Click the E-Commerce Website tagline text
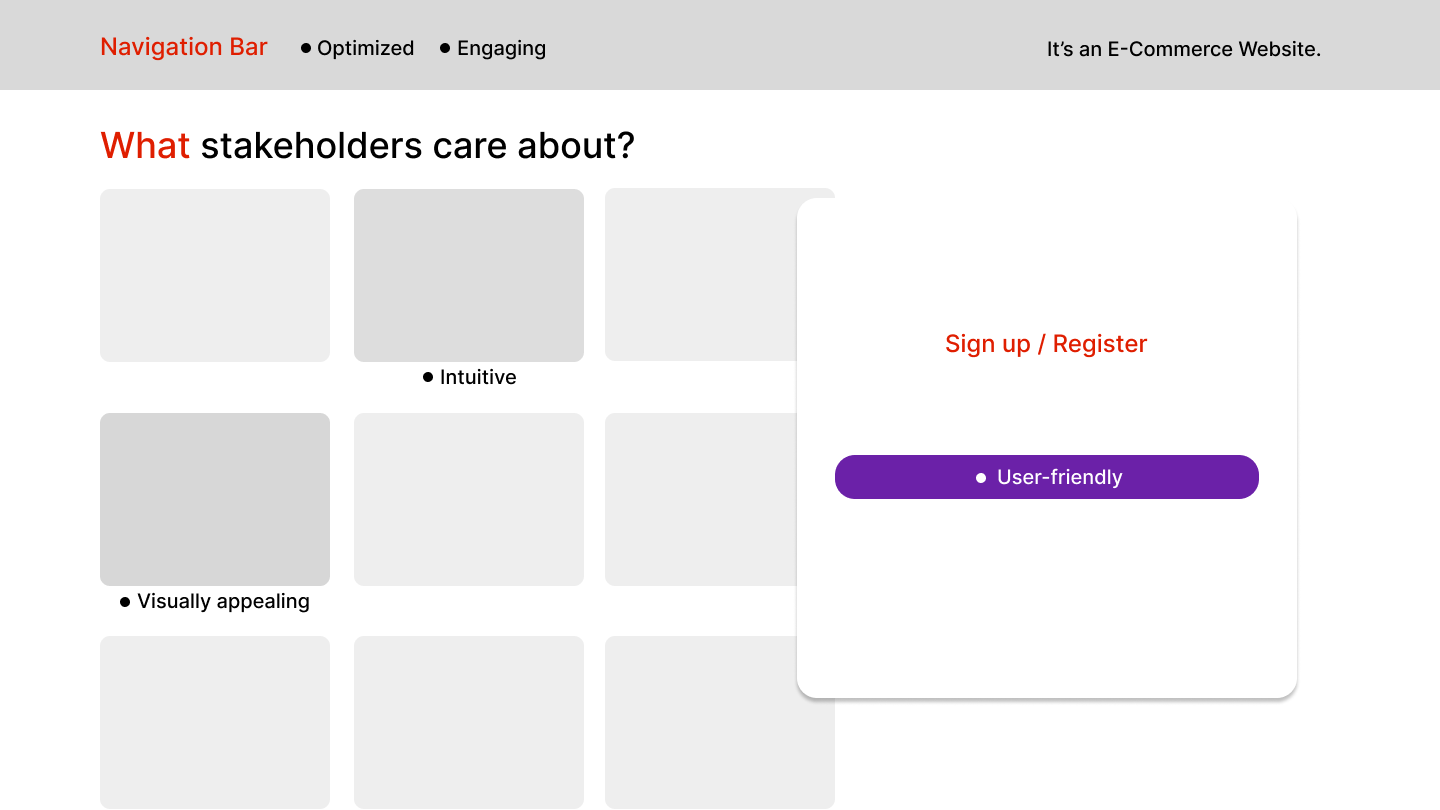Screen dimensions: 1440x810 coord(1183,49)
